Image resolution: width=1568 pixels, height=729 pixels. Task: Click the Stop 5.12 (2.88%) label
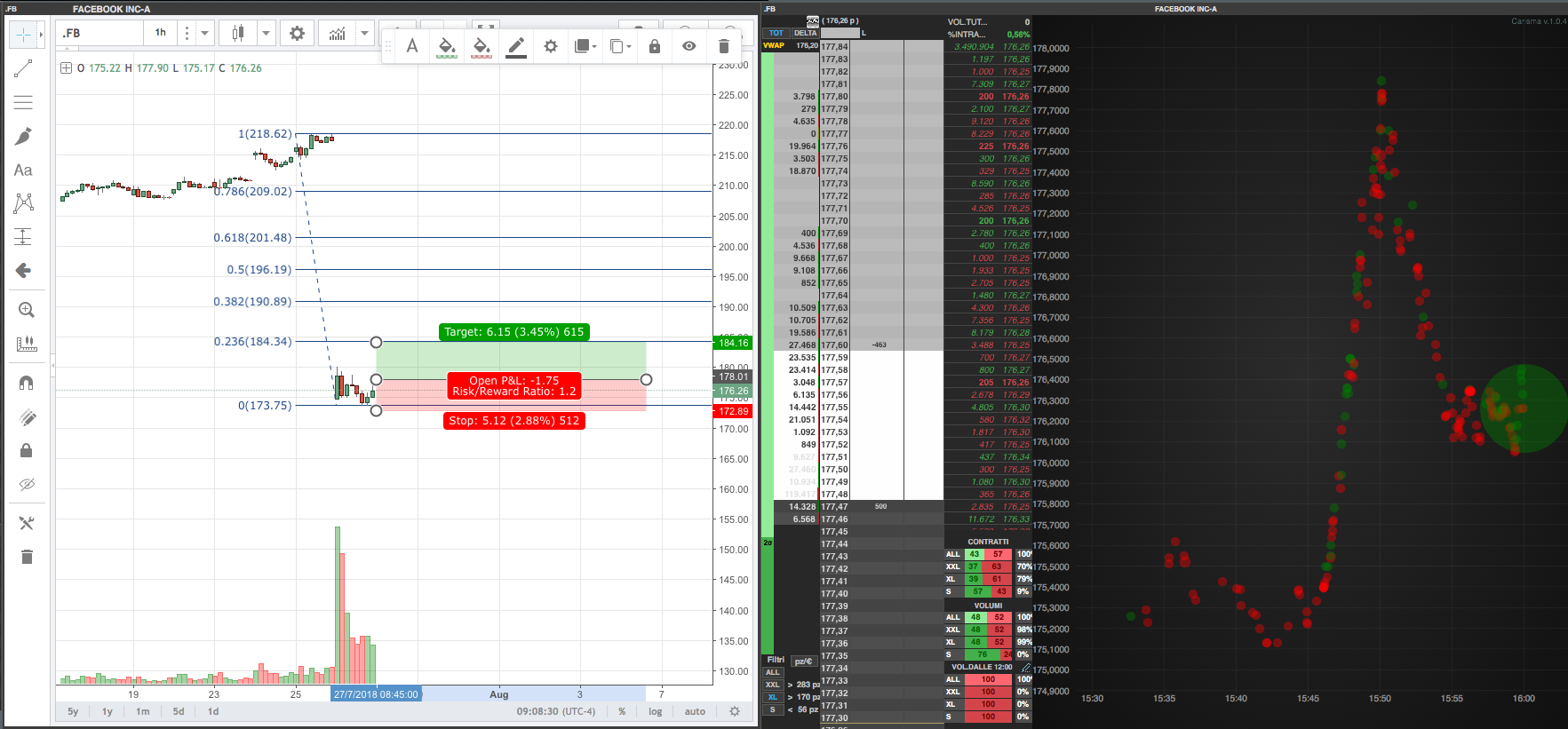514,421
